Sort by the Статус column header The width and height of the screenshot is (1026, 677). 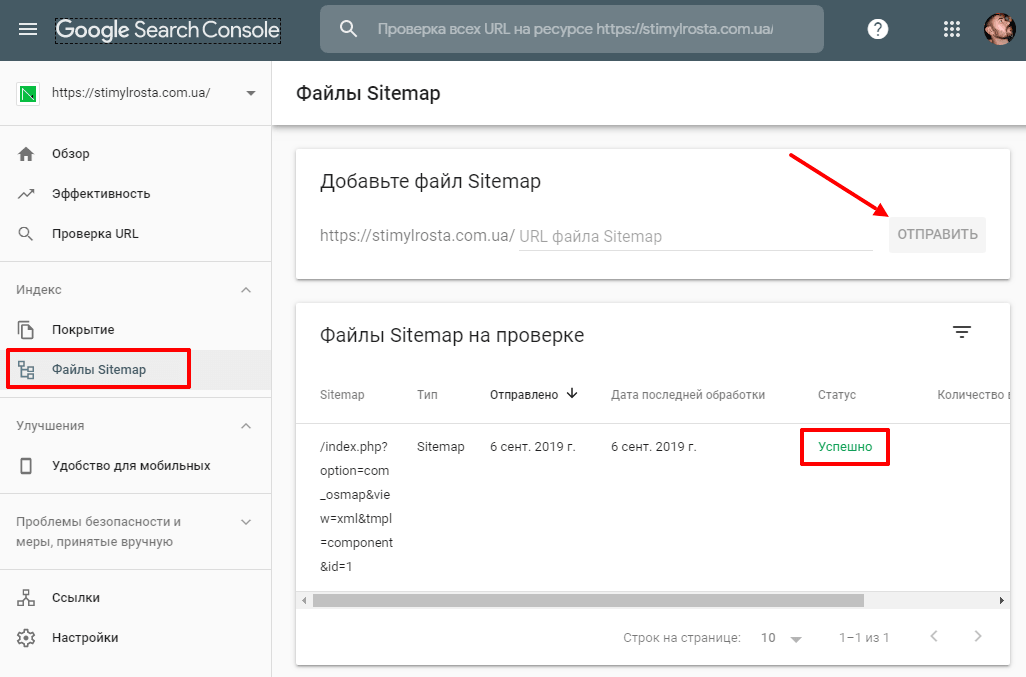(x=836, y=394)
